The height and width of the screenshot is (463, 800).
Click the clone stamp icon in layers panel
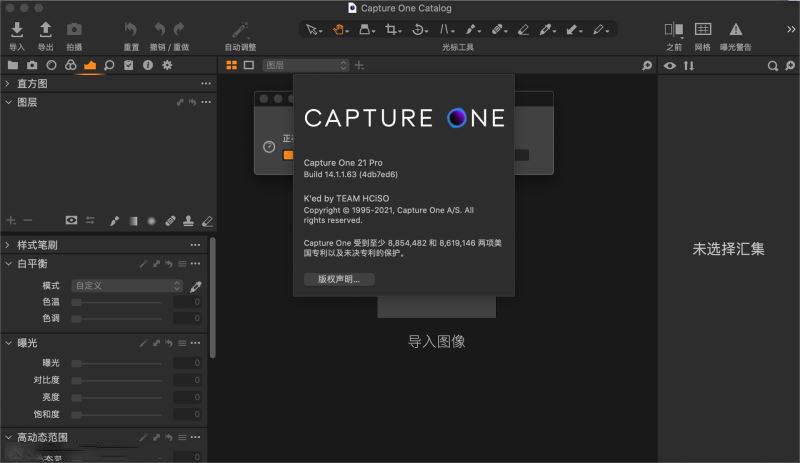(188, 221)
